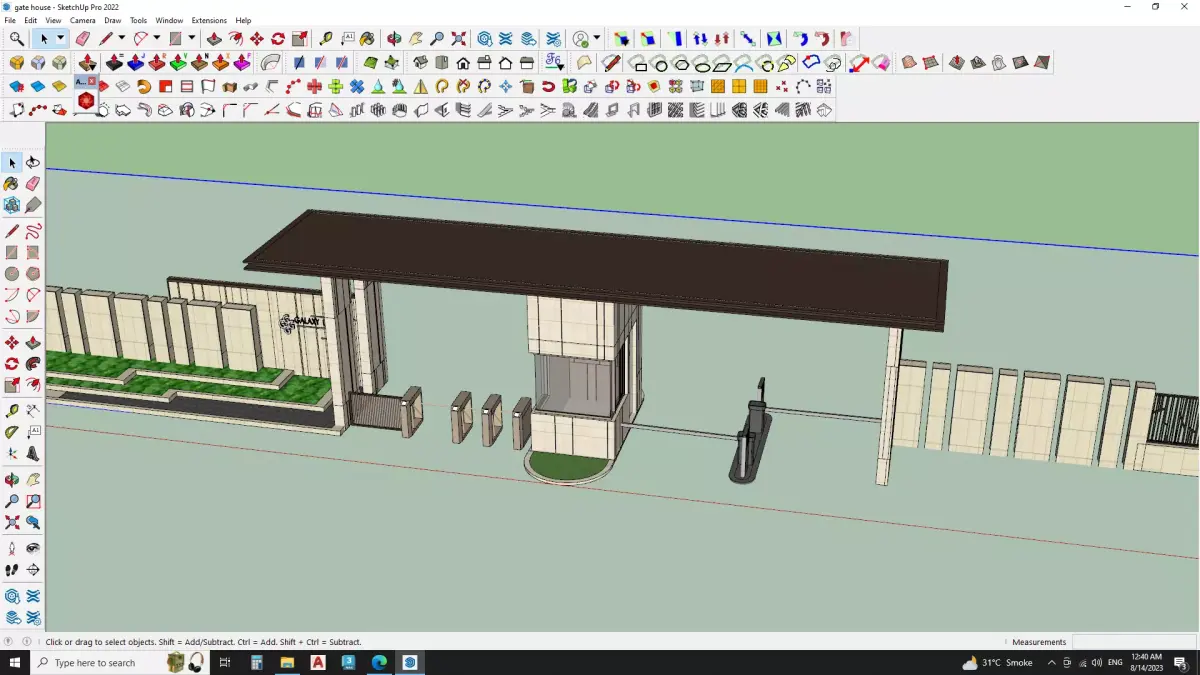Click the ENG language indicator
Image resolution: width=1200 pixels, height=675 pixels.
click(1115, 662)
